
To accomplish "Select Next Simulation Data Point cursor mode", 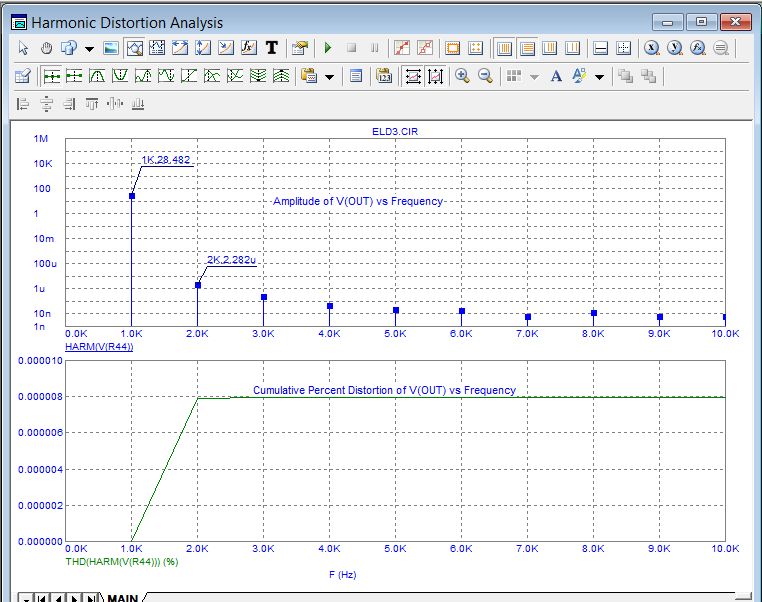I will point(52,76).
